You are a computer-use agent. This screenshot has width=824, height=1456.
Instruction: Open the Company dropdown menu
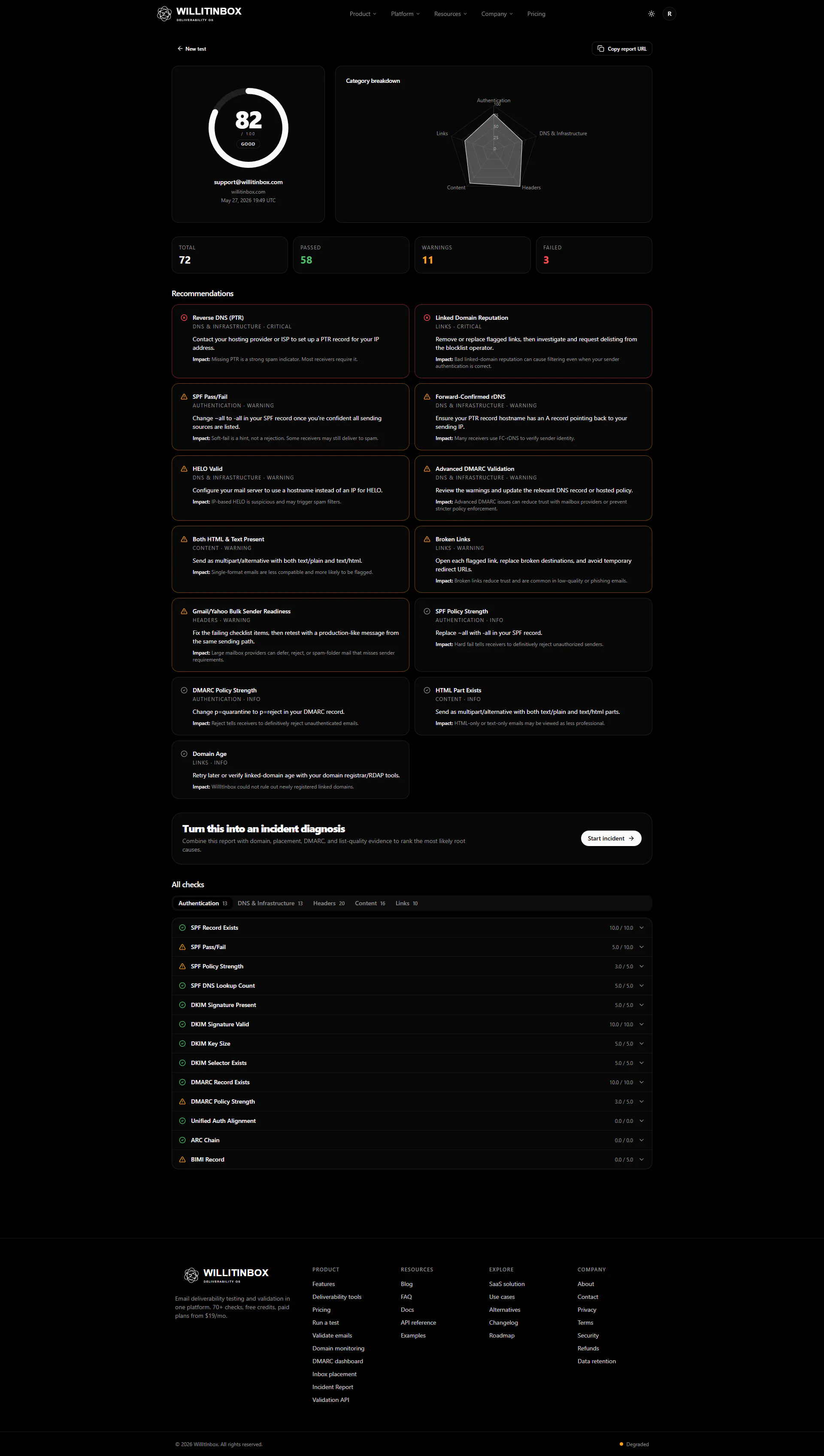pos(497,14)
